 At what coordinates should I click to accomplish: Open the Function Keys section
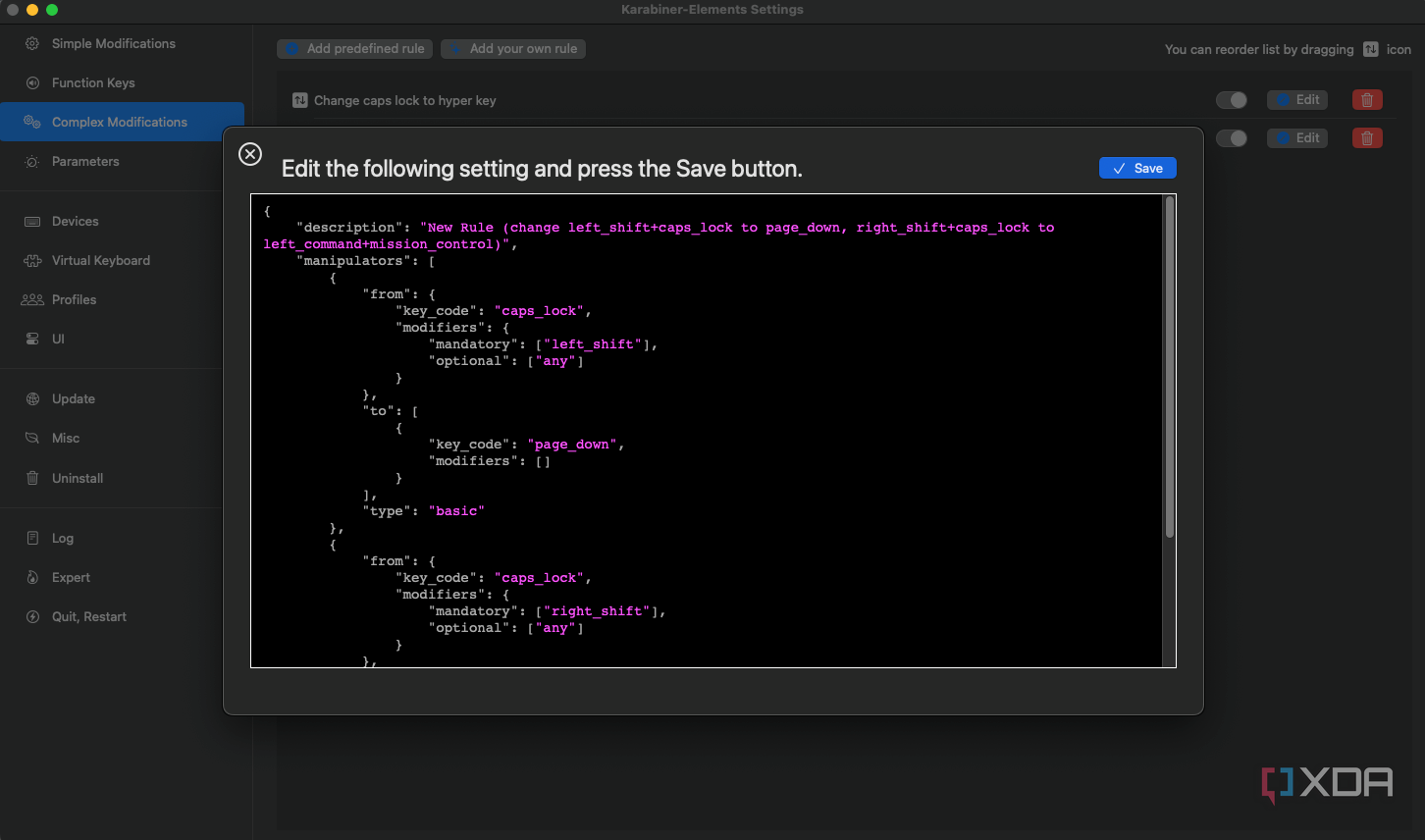click(x=122, y=82)
